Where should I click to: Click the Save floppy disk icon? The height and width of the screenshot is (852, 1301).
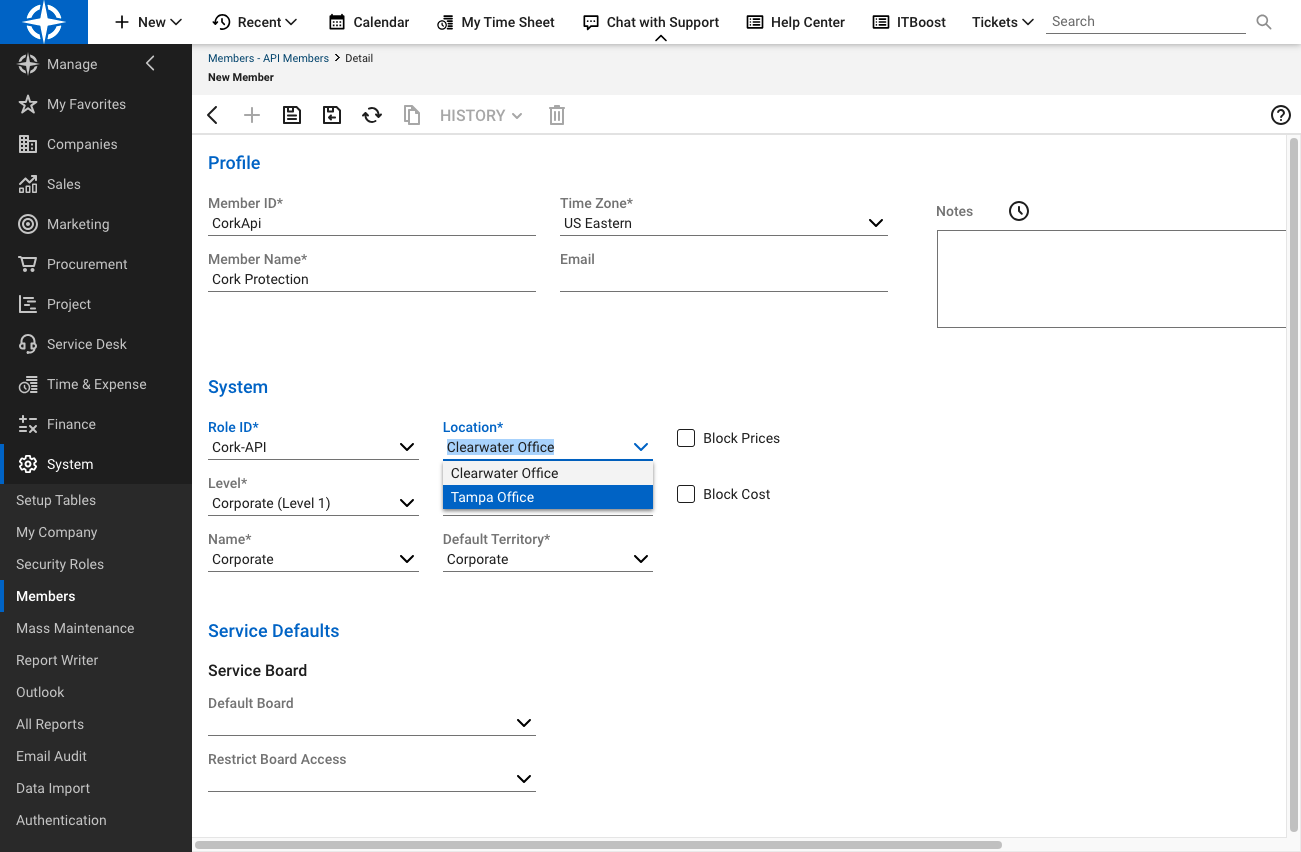point(292,115)
